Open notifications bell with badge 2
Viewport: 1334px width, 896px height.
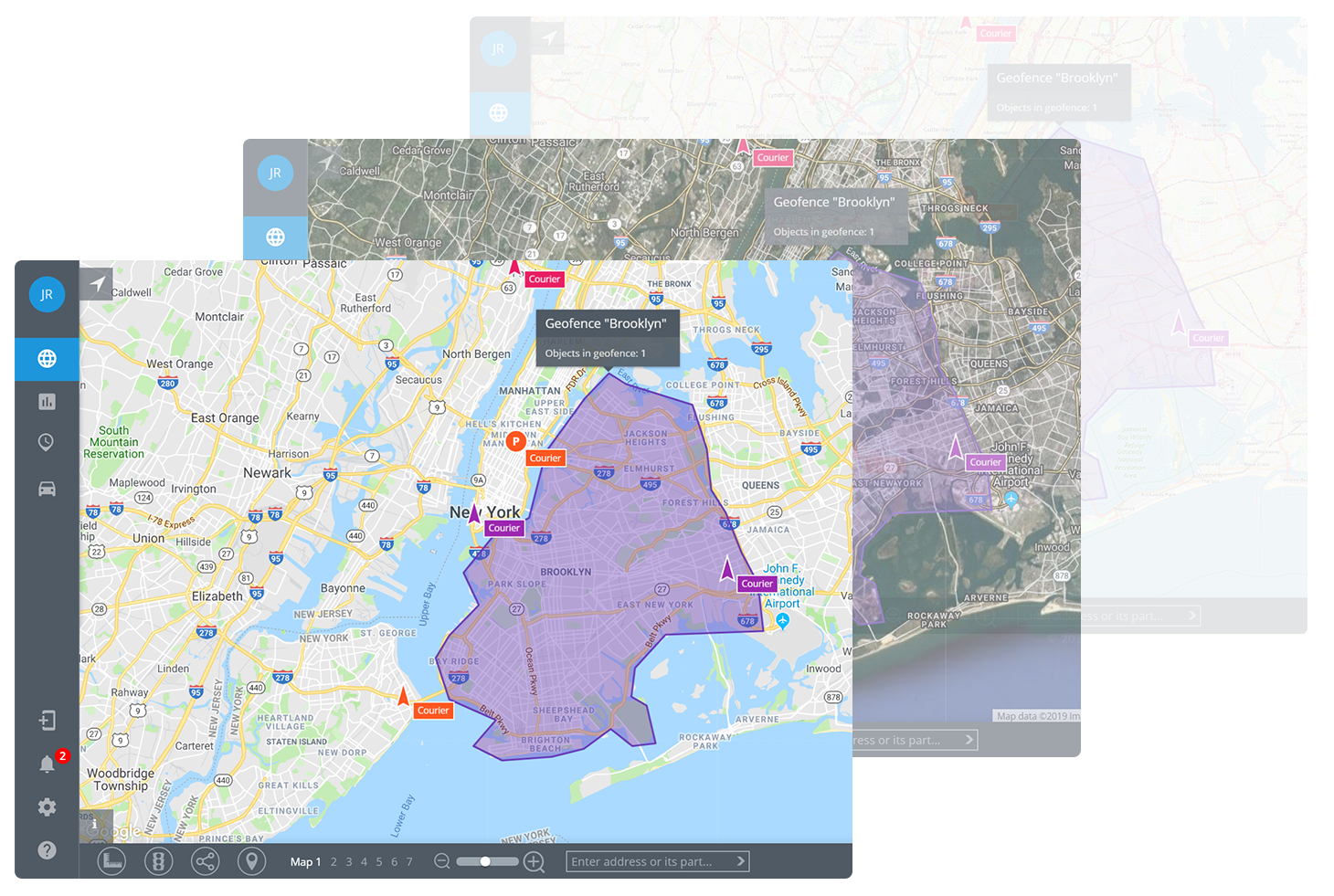tap(48, 764)
